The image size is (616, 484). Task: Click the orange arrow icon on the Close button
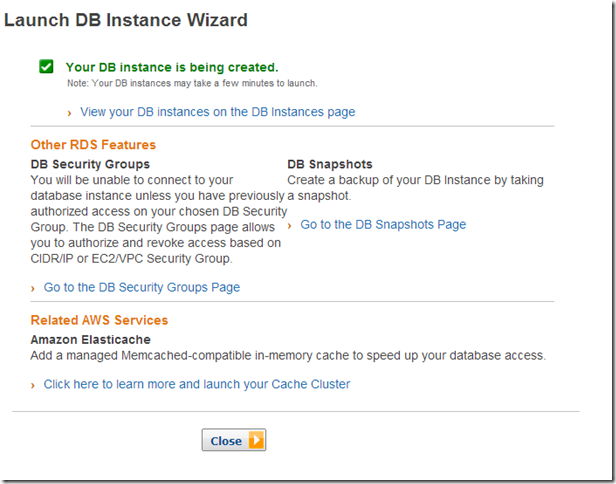pos(256,441)
